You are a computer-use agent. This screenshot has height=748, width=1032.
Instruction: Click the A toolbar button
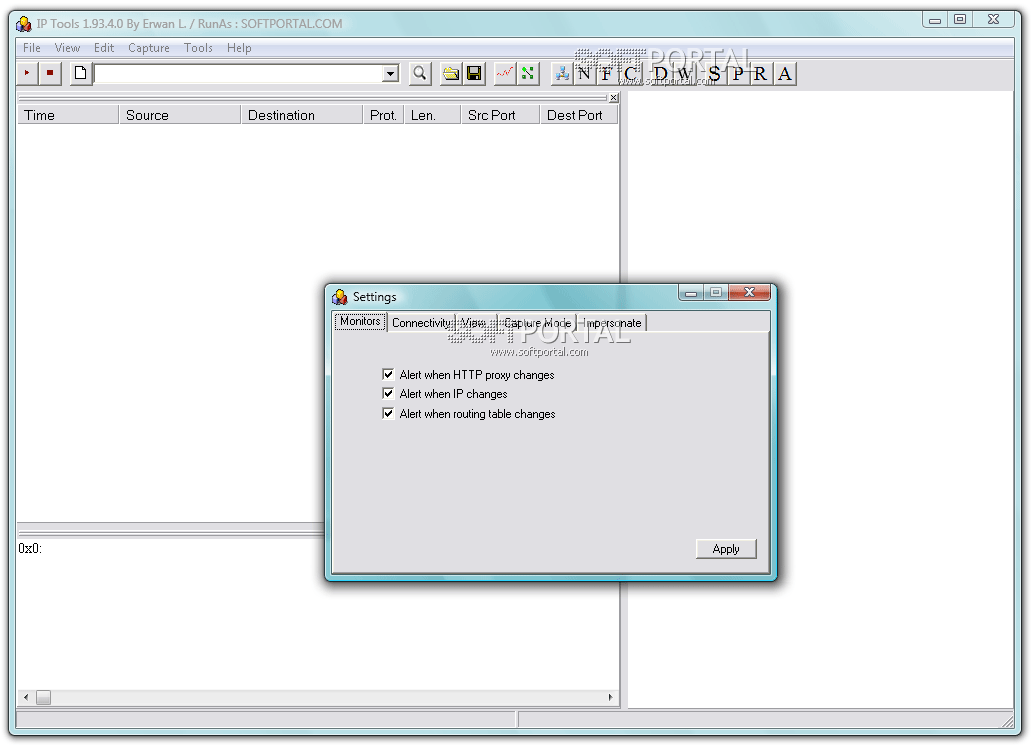pos(785,73)
